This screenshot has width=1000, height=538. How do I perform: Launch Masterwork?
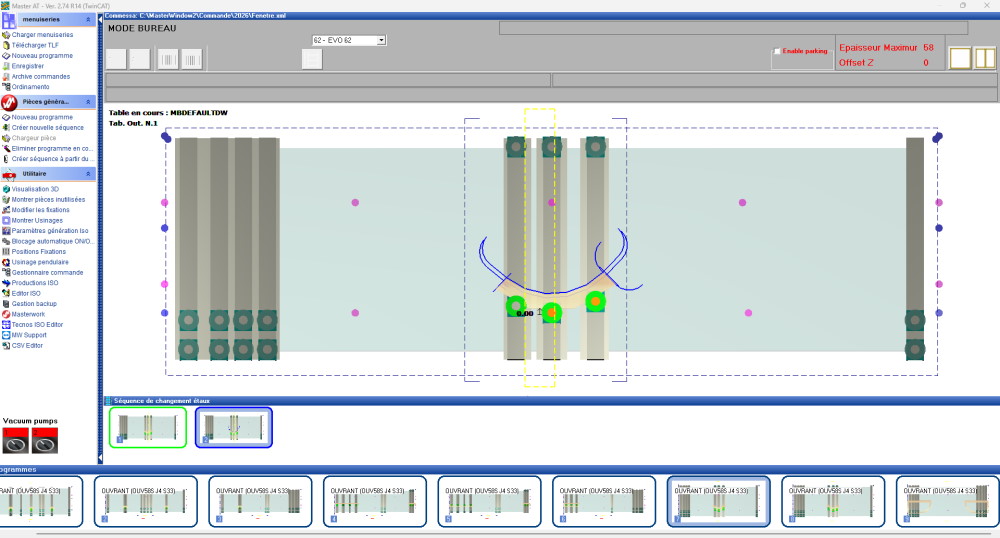(28, 314)
